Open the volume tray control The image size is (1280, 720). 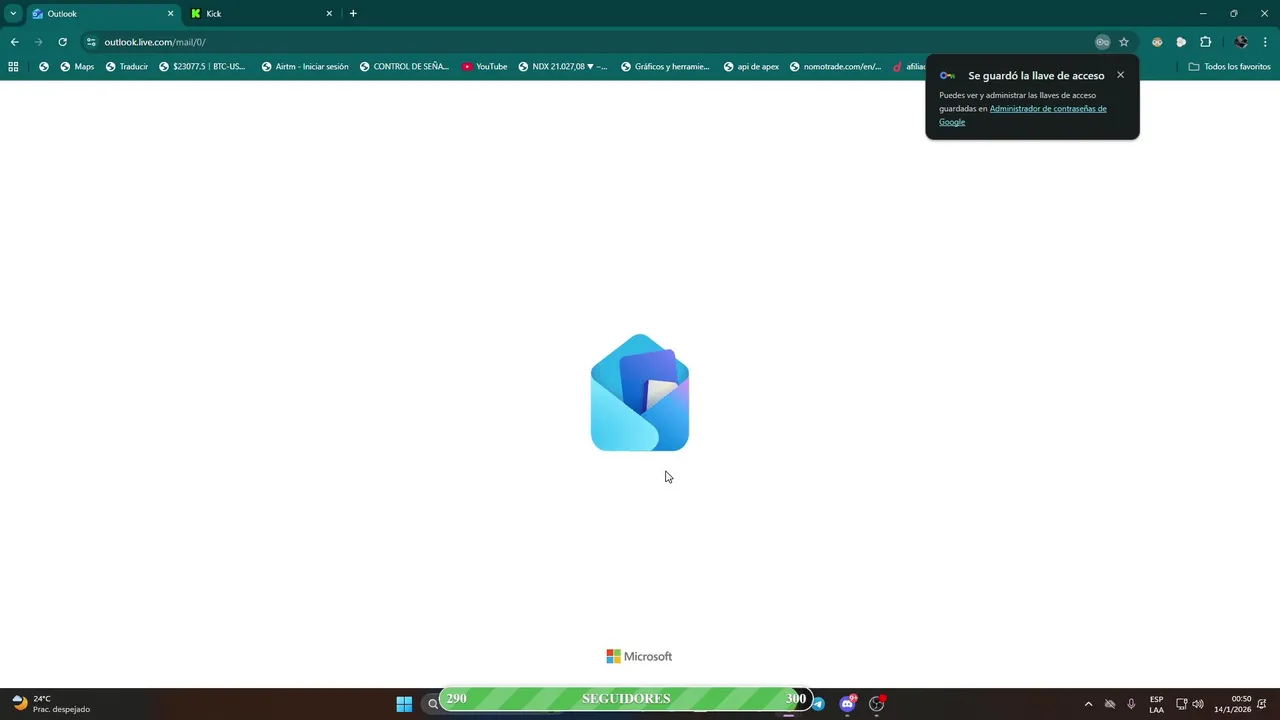coord(1198,704)
